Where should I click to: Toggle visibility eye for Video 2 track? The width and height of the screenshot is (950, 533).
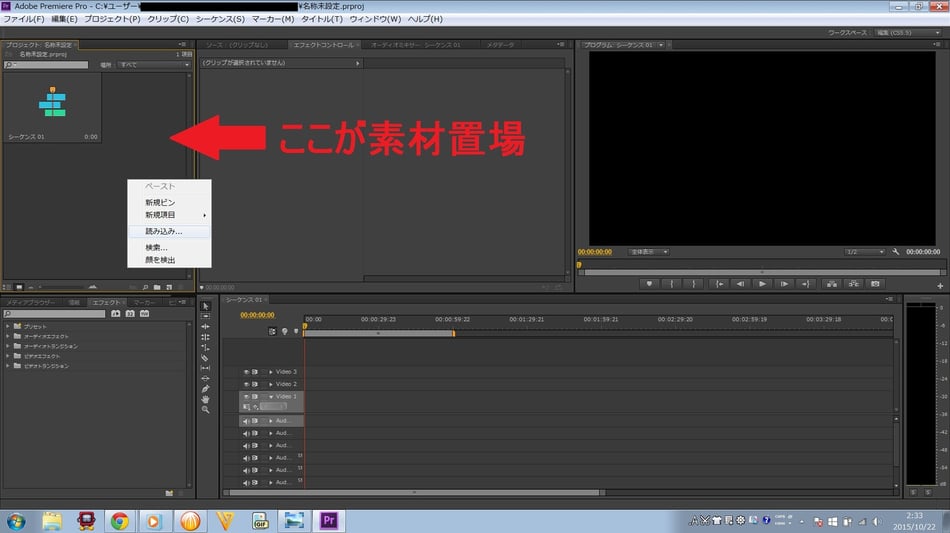click(x=246, y=384)
